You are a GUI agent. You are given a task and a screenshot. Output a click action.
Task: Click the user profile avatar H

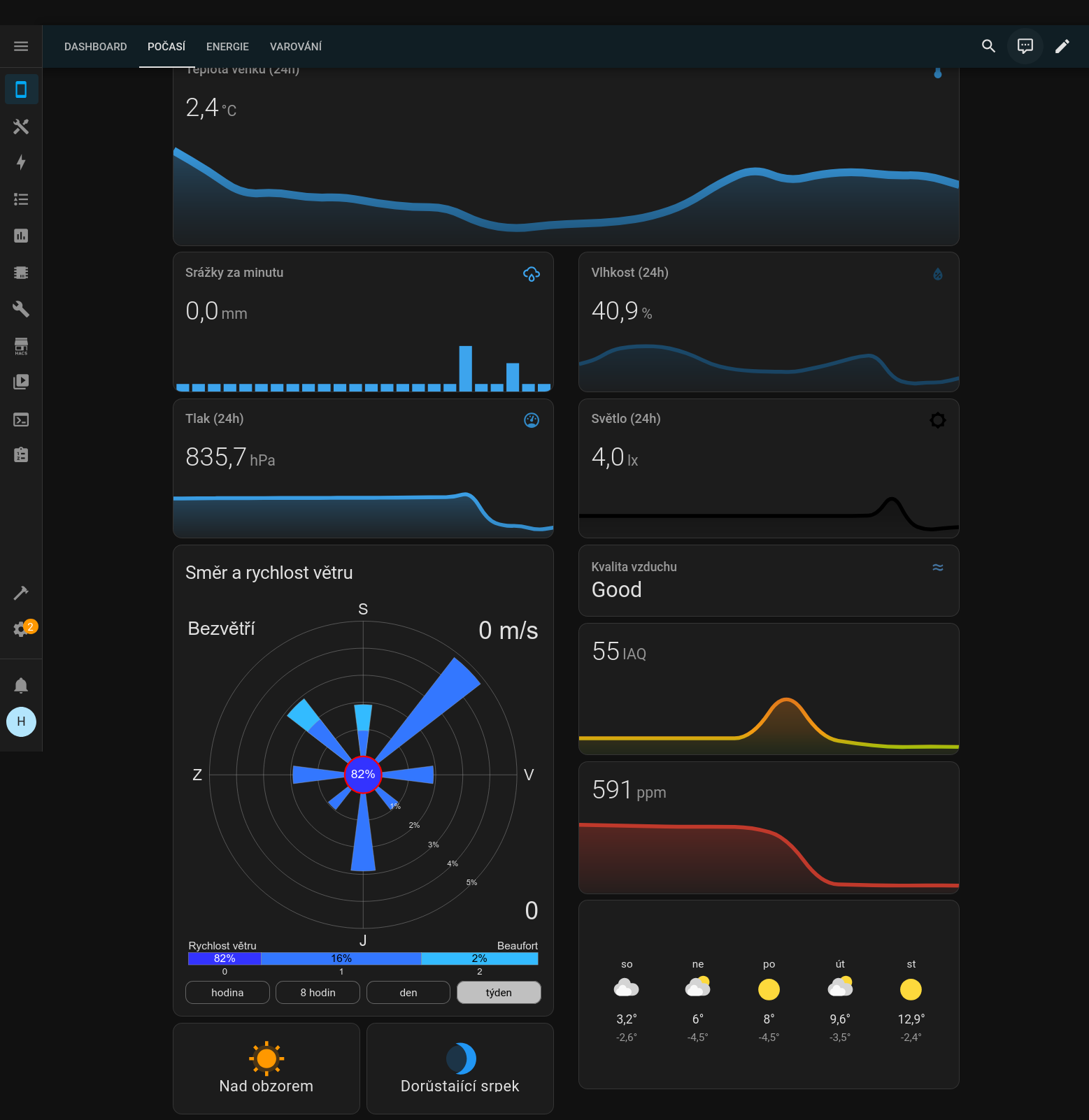coord(21,721)
